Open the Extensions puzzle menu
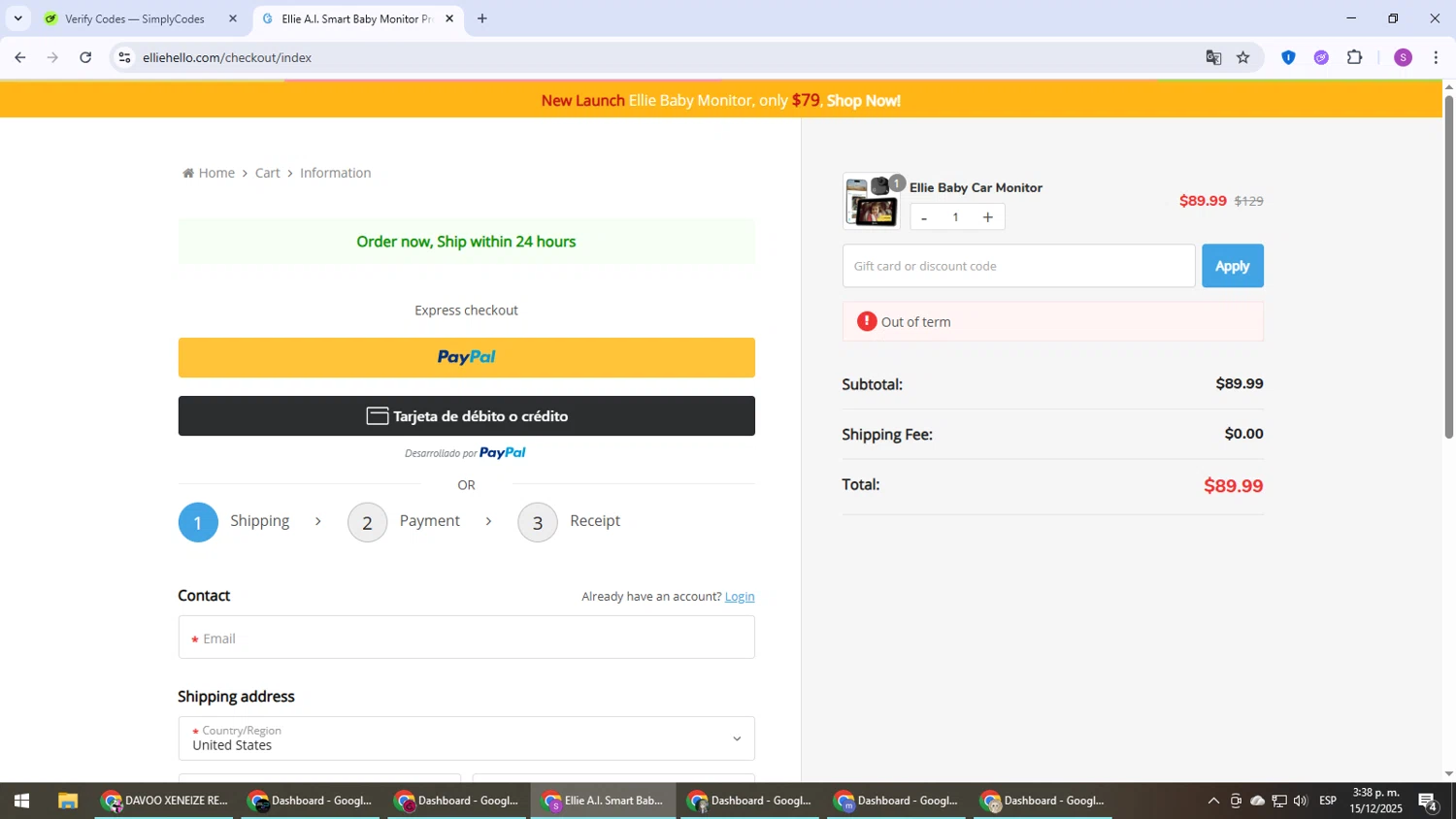 click(1355, 58)
